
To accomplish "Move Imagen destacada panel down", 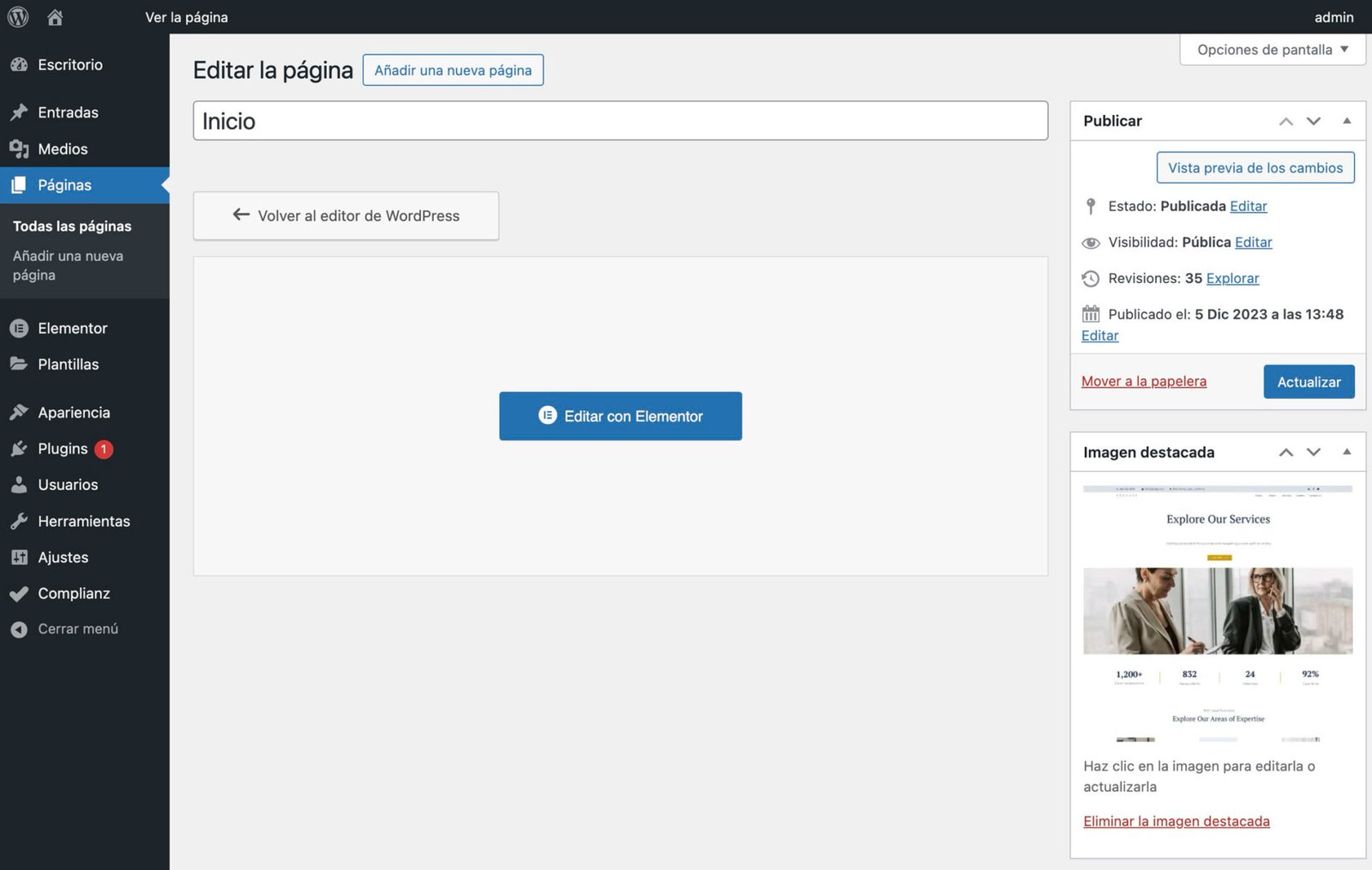I will (1313, 452).
